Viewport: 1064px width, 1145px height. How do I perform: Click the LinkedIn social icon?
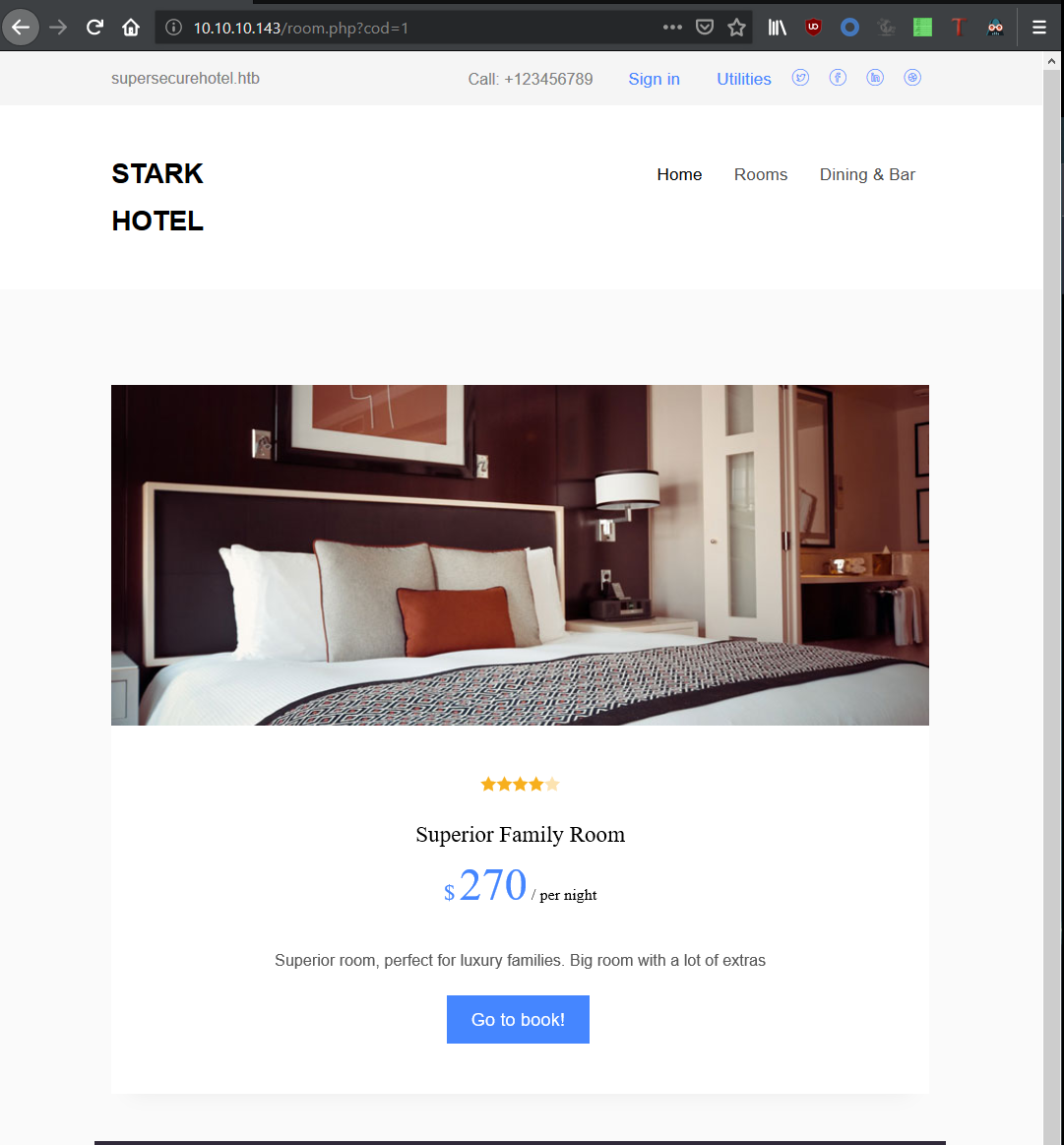tap(875, 78)
